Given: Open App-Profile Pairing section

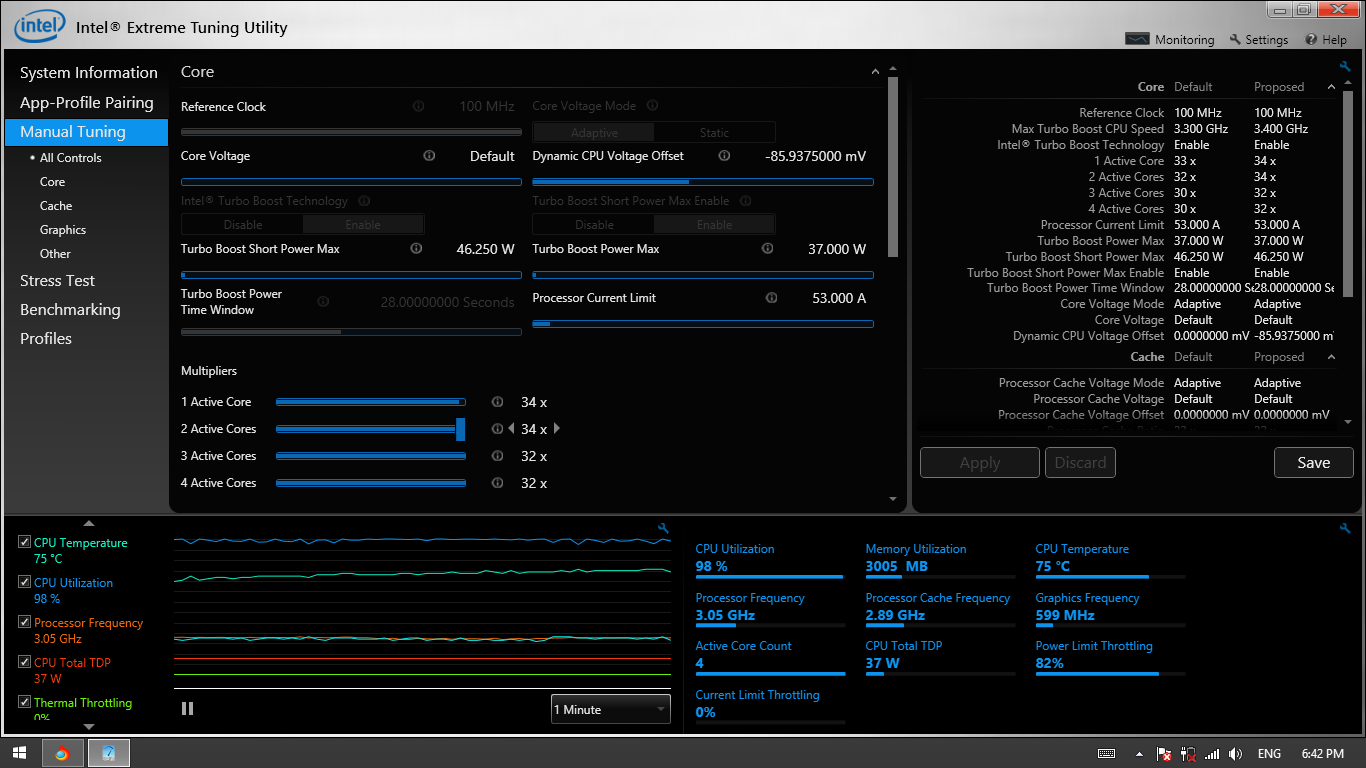Looking at the screenshot, I should 87,102.
